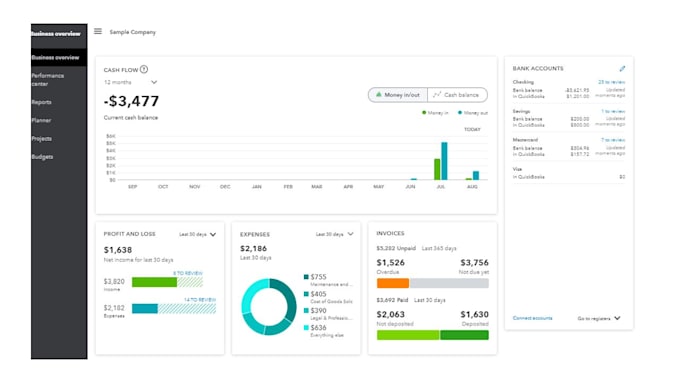
Task: Click the light green Not deposited bar
Action: pos(408,335)
